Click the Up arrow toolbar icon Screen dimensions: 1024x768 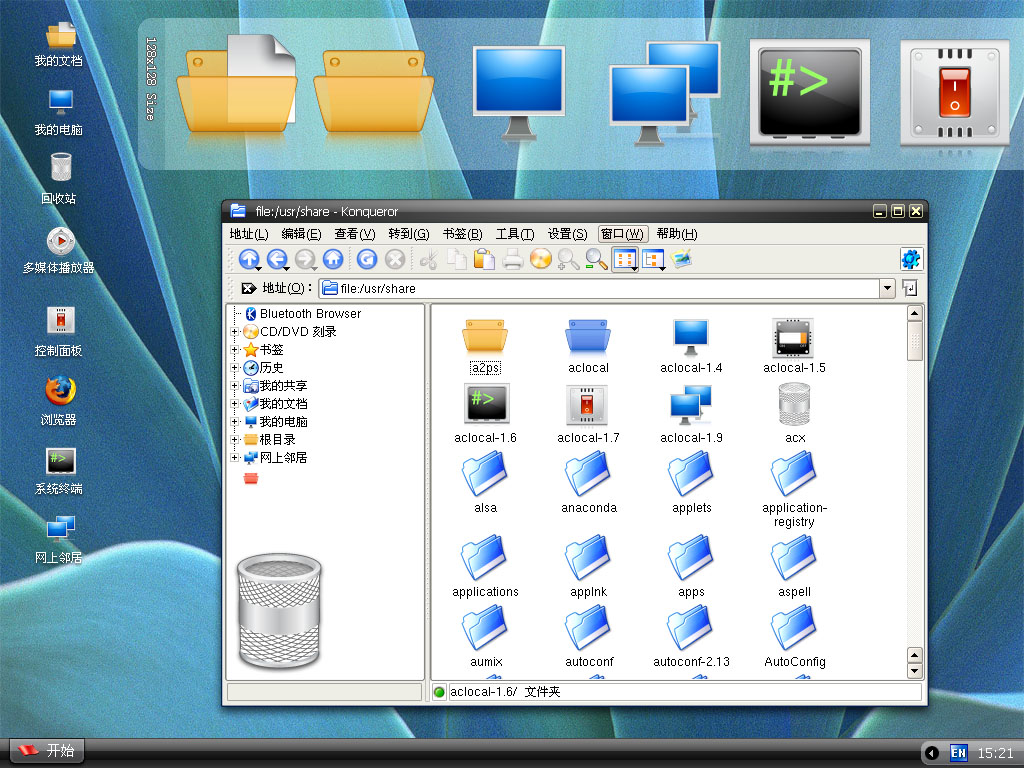[x=249, y=259]
